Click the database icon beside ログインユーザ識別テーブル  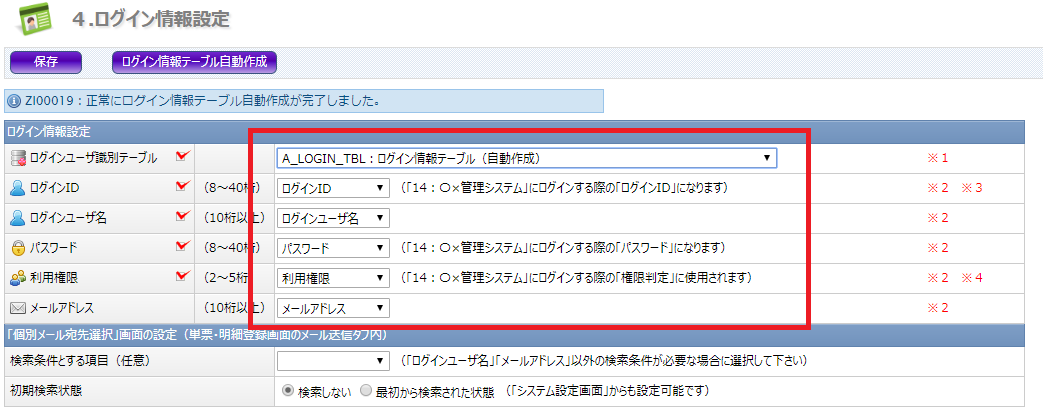pyautogui.click(x=16, y=158)
